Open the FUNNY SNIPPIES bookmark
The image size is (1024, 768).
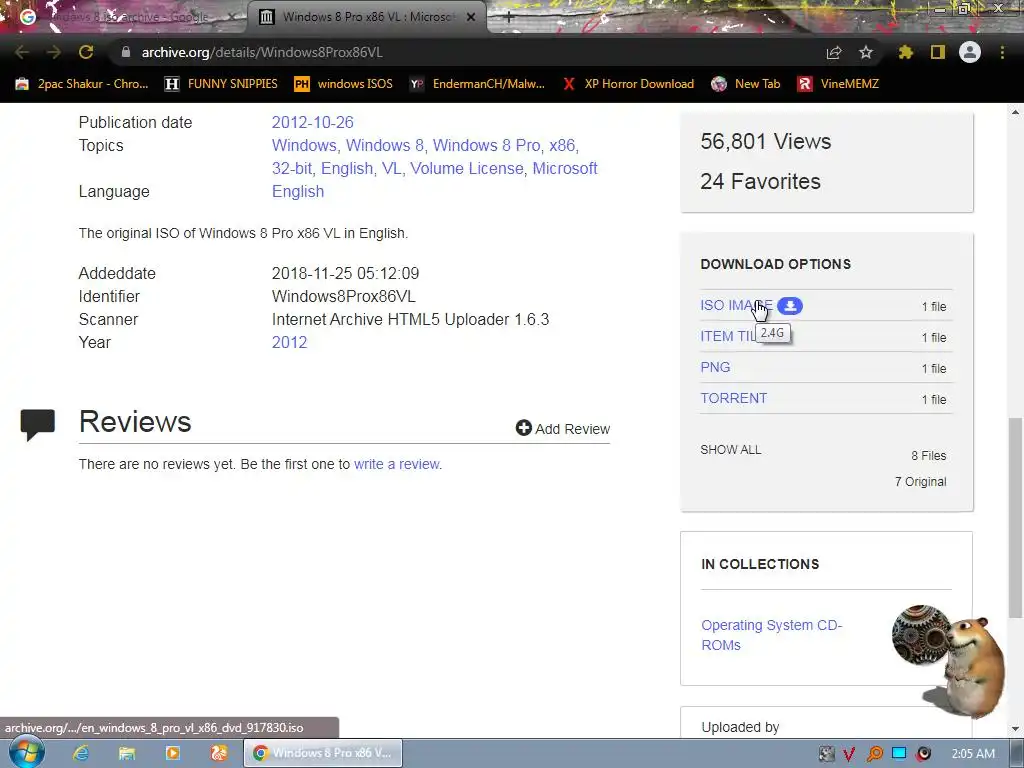pos(221,84)
